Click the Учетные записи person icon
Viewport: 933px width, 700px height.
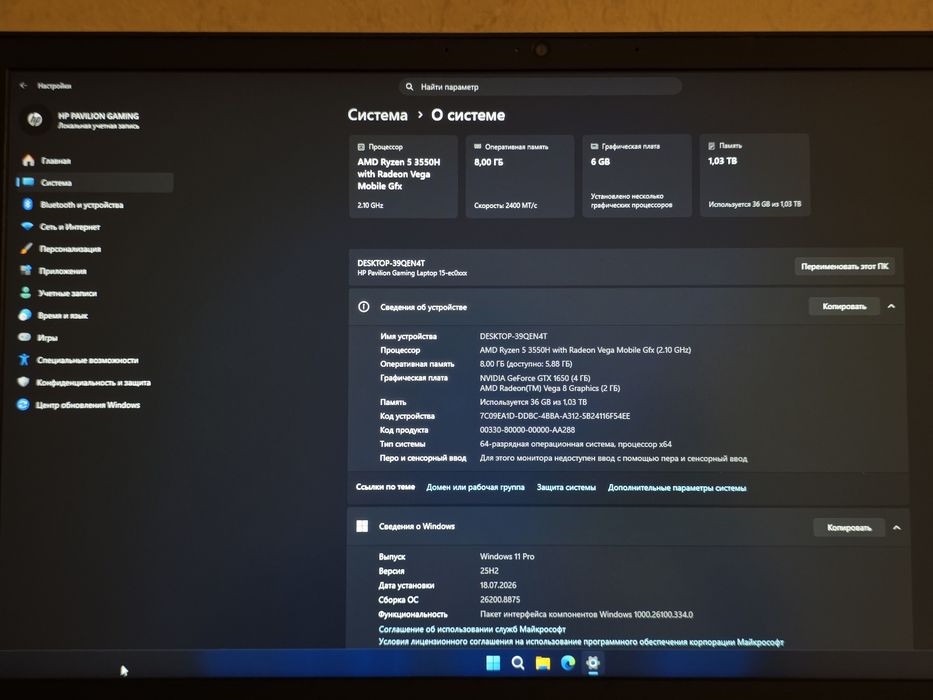tap(26, 292)
